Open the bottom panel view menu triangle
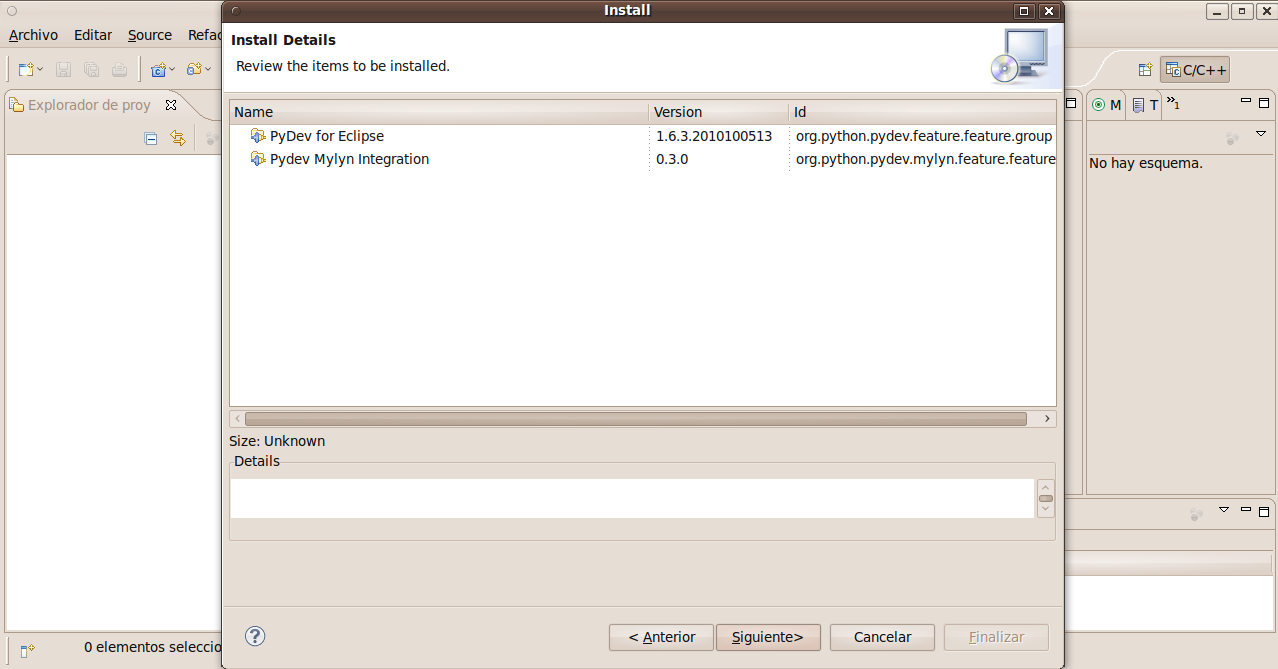The image size is (1278, 669). click(x=1223, y=510)
